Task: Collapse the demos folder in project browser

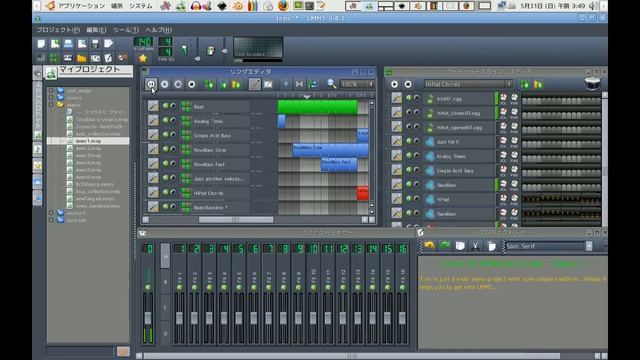Action: click(51, 105)
